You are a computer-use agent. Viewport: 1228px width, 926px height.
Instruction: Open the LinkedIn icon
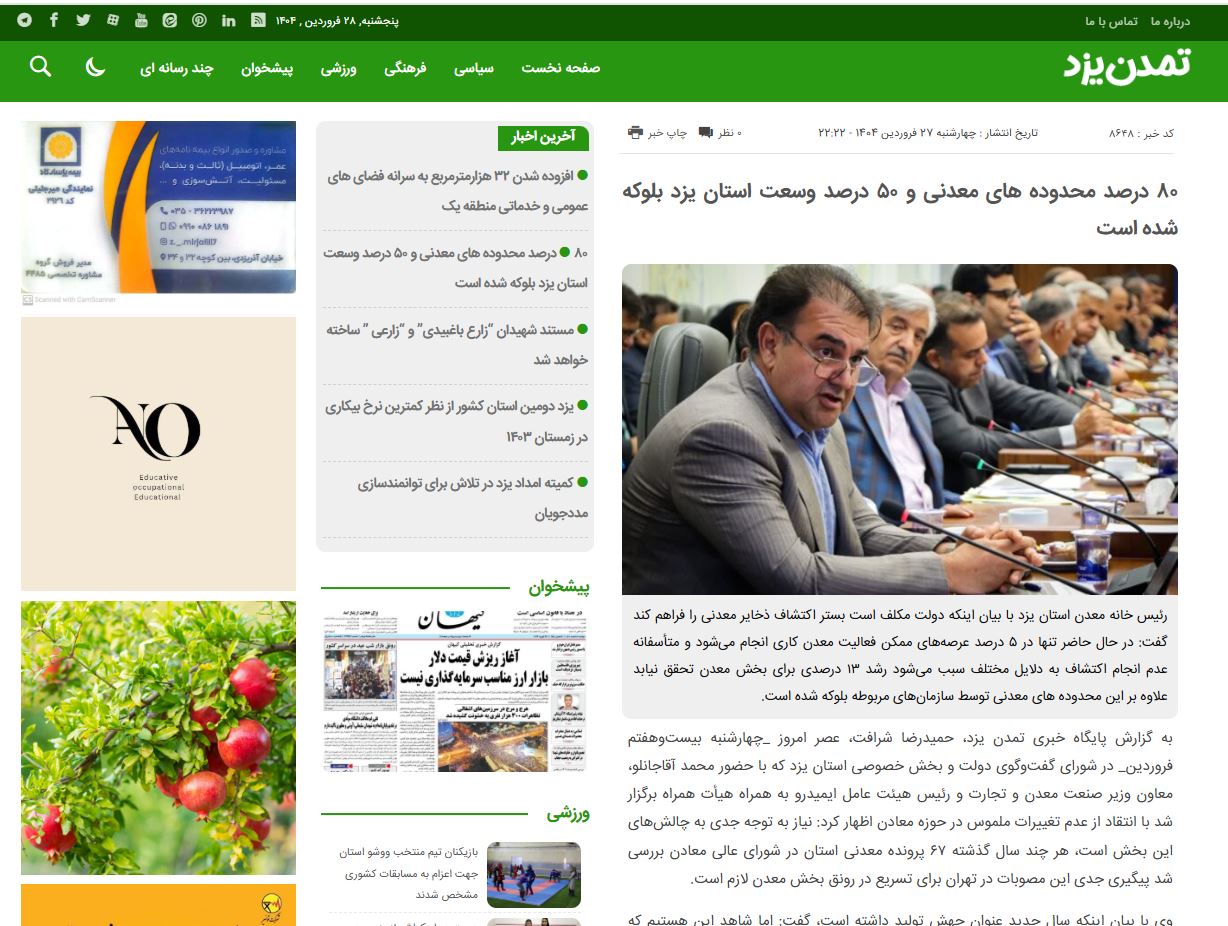click(228, 20)
